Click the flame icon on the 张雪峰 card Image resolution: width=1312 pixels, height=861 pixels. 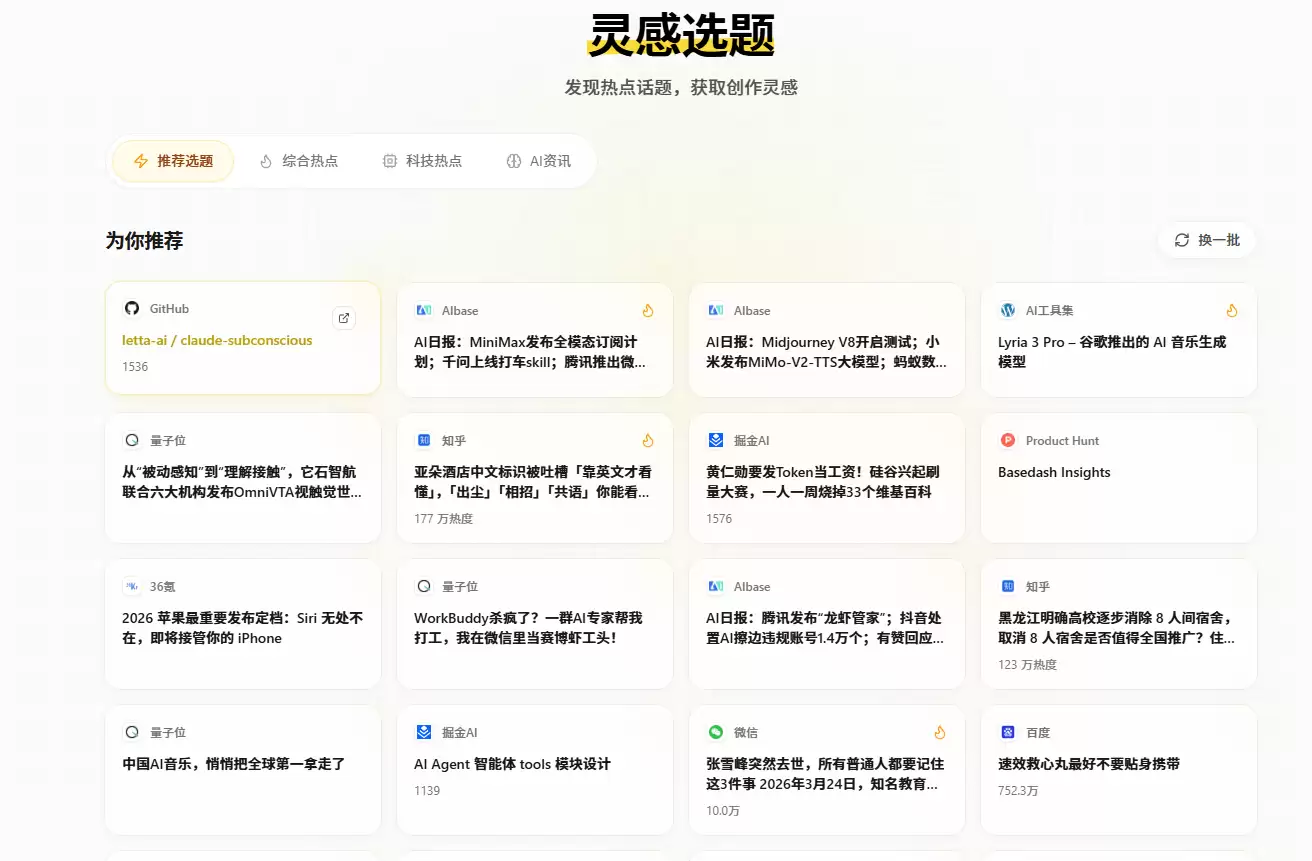pyautogui.click(x=940, y=732)
